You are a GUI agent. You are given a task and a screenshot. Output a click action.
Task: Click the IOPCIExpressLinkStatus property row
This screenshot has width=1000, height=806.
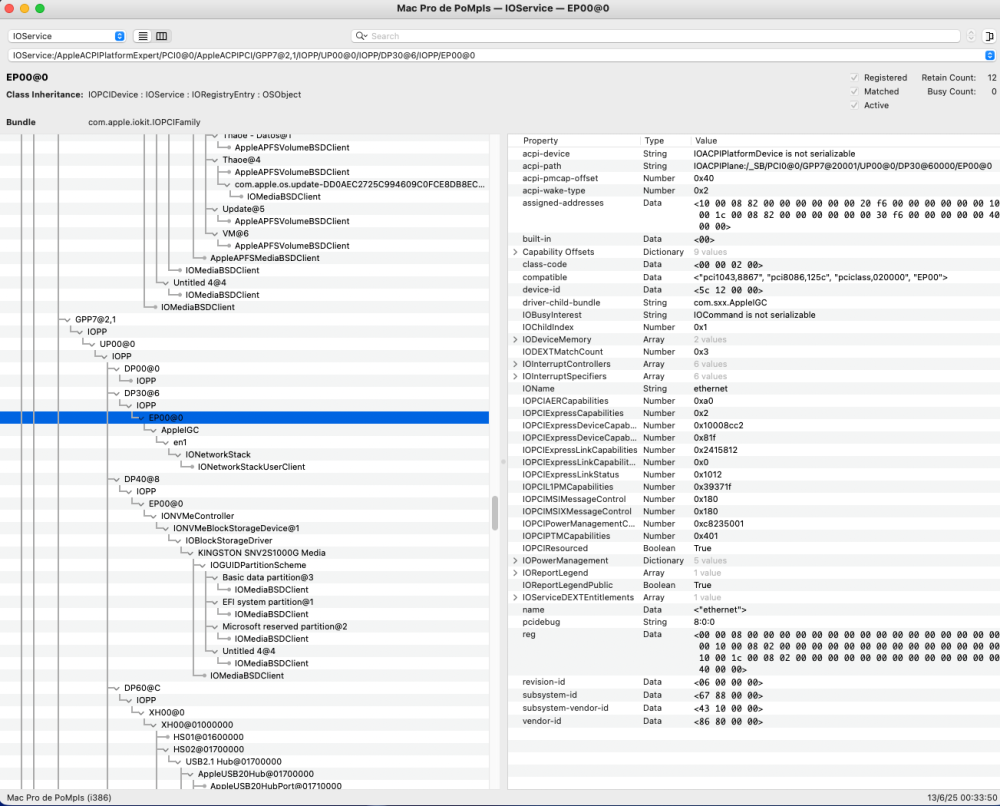coord(754,475)
